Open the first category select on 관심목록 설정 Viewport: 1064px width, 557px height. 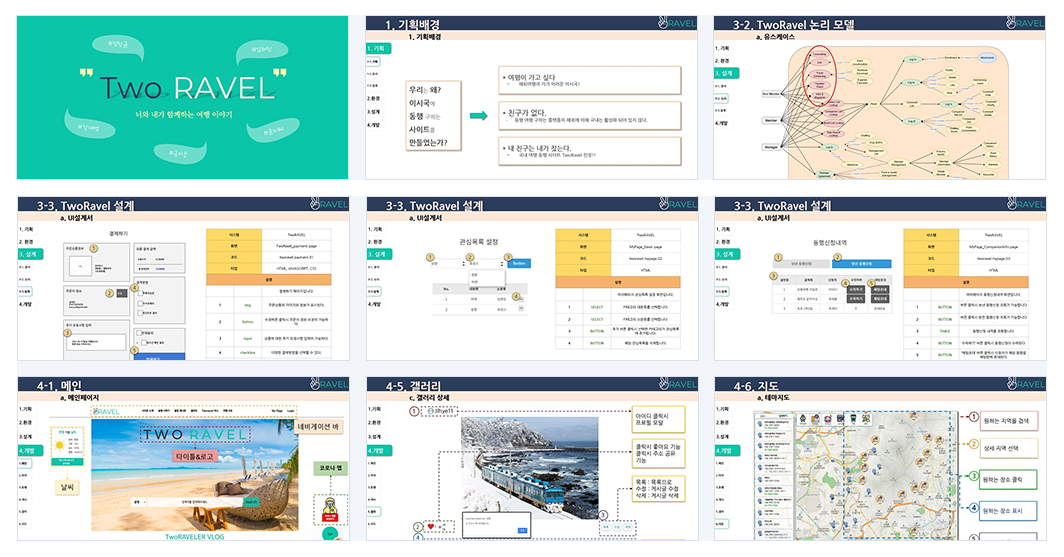449,264
